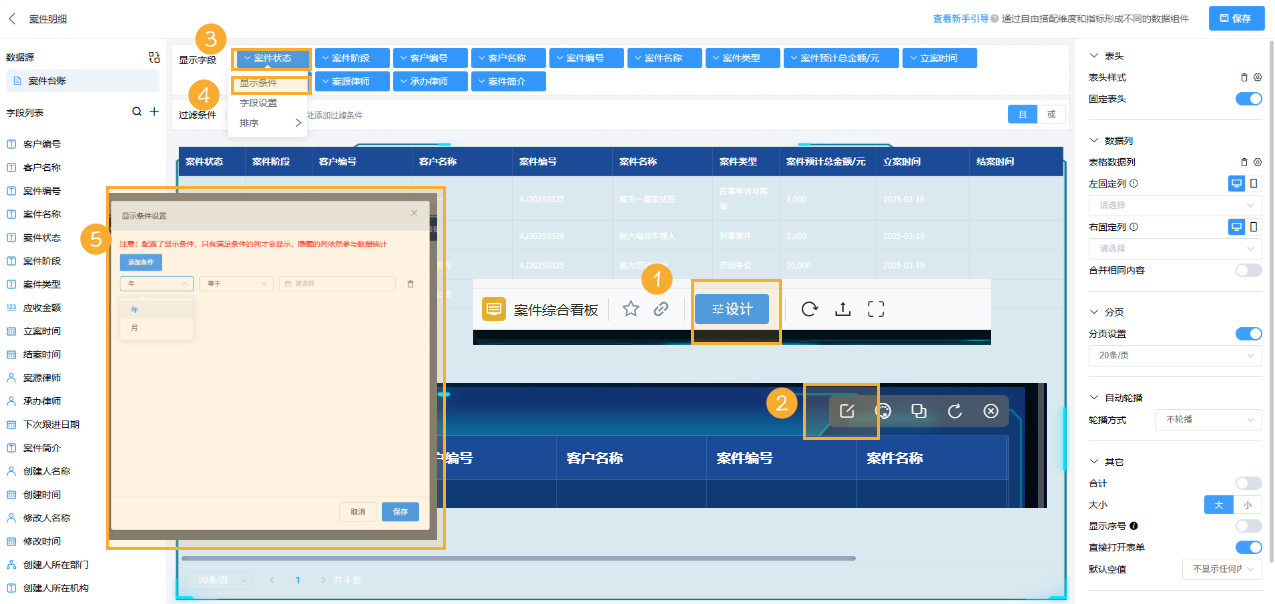Expand the 轮播方式 dropdown showing 不轮播

click(1208, 419)
